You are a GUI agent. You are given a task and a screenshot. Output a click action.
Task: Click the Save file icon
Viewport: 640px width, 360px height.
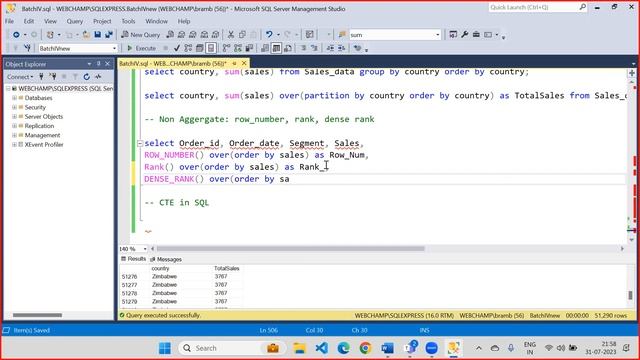coord(98,35)
